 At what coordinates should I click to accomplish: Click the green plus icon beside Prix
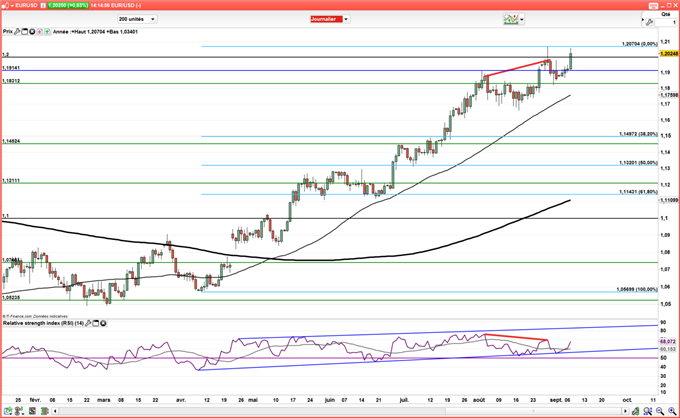[x=47, y=32]
